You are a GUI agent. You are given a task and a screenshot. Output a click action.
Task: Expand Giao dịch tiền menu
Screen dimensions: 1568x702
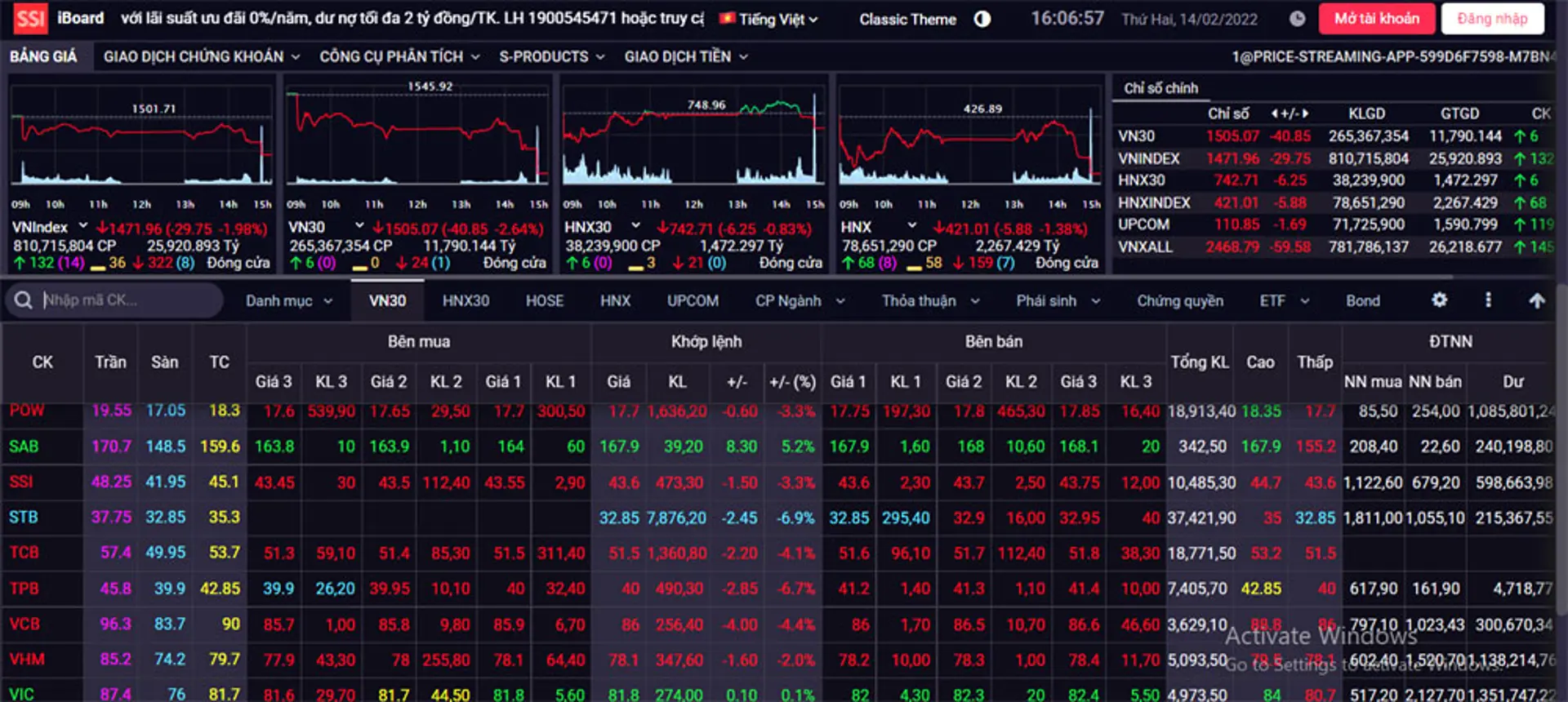click(x=686, y=56)
